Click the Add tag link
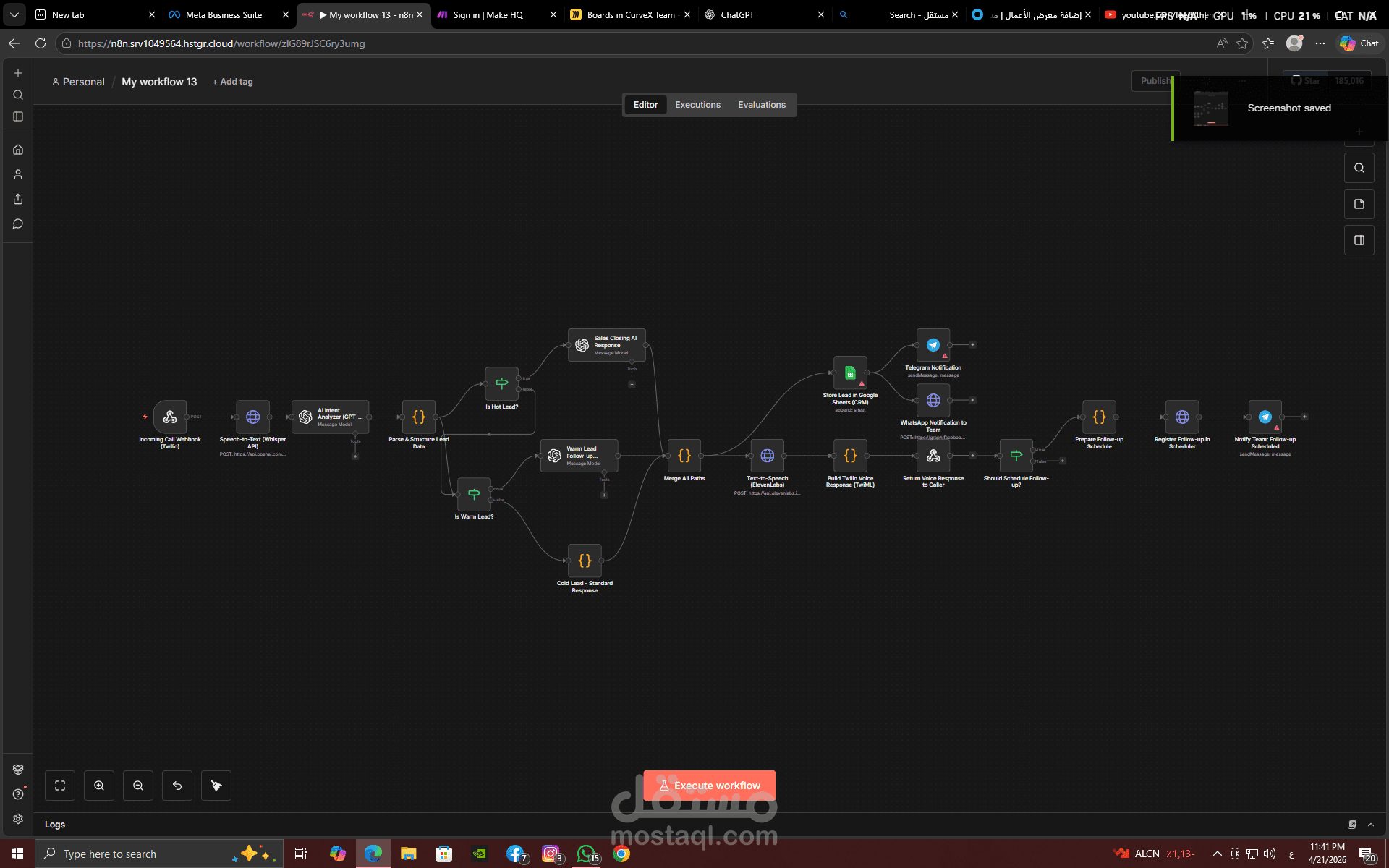The image size is (1389, 868). tap(233, 82)
